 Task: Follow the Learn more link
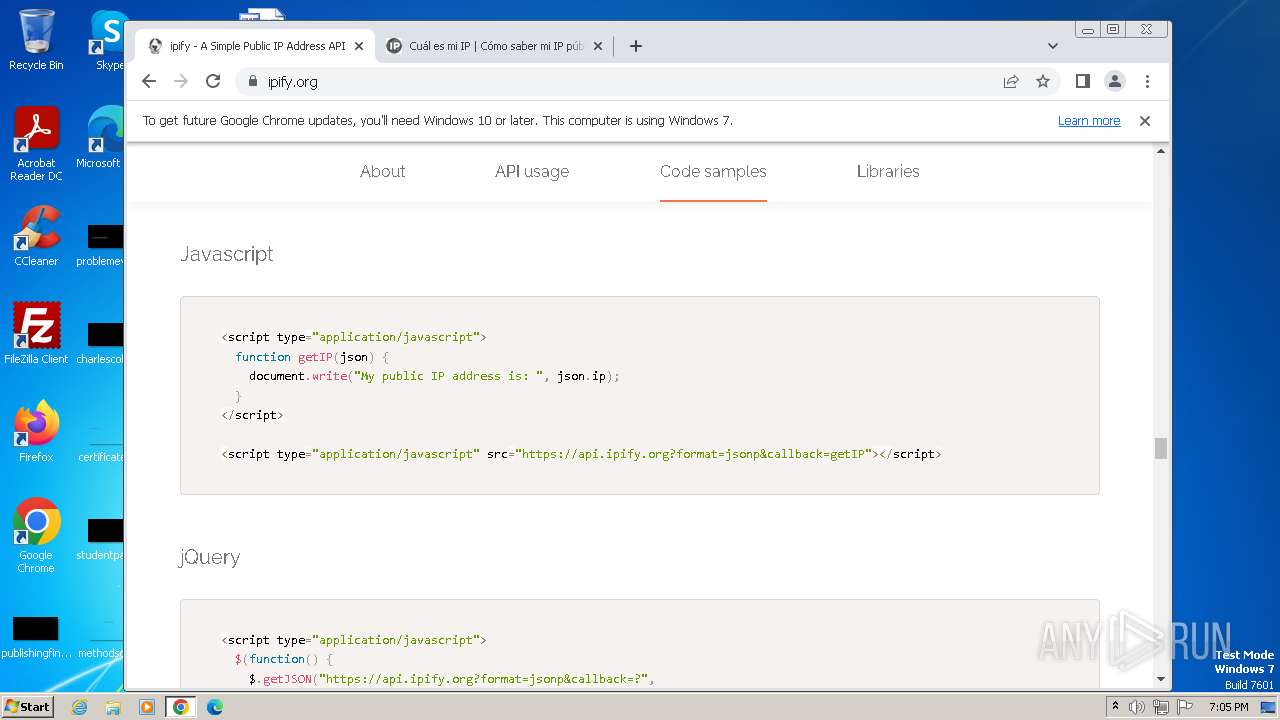[1089, 121]
